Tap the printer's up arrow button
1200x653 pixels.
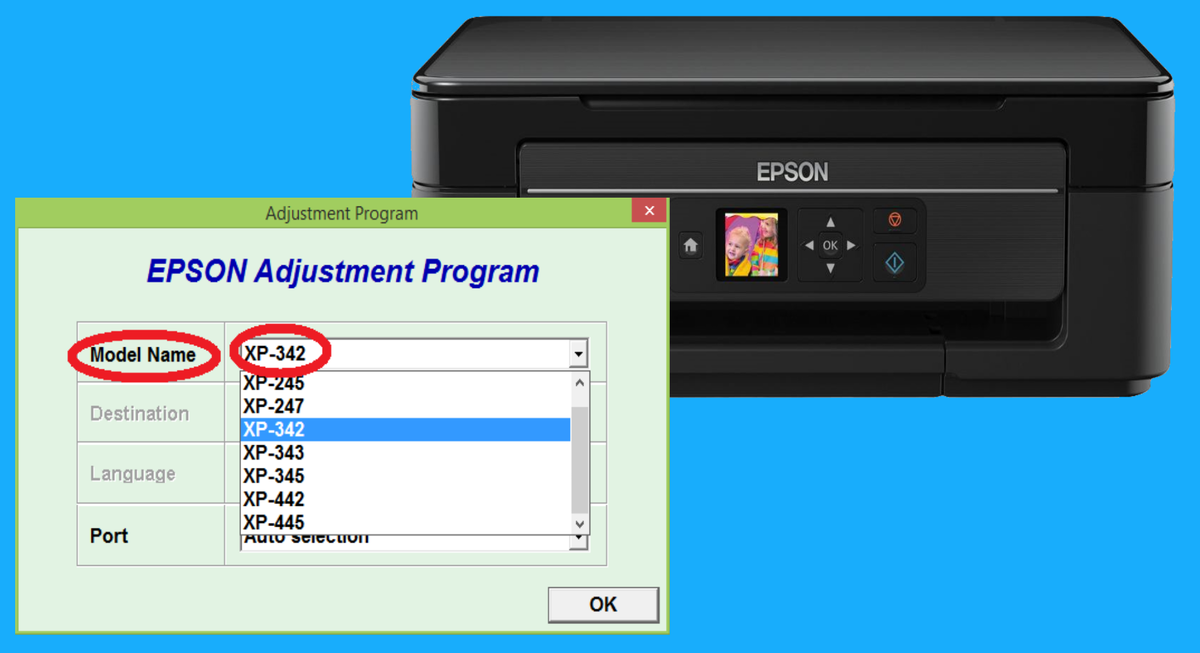coord(830,223)
